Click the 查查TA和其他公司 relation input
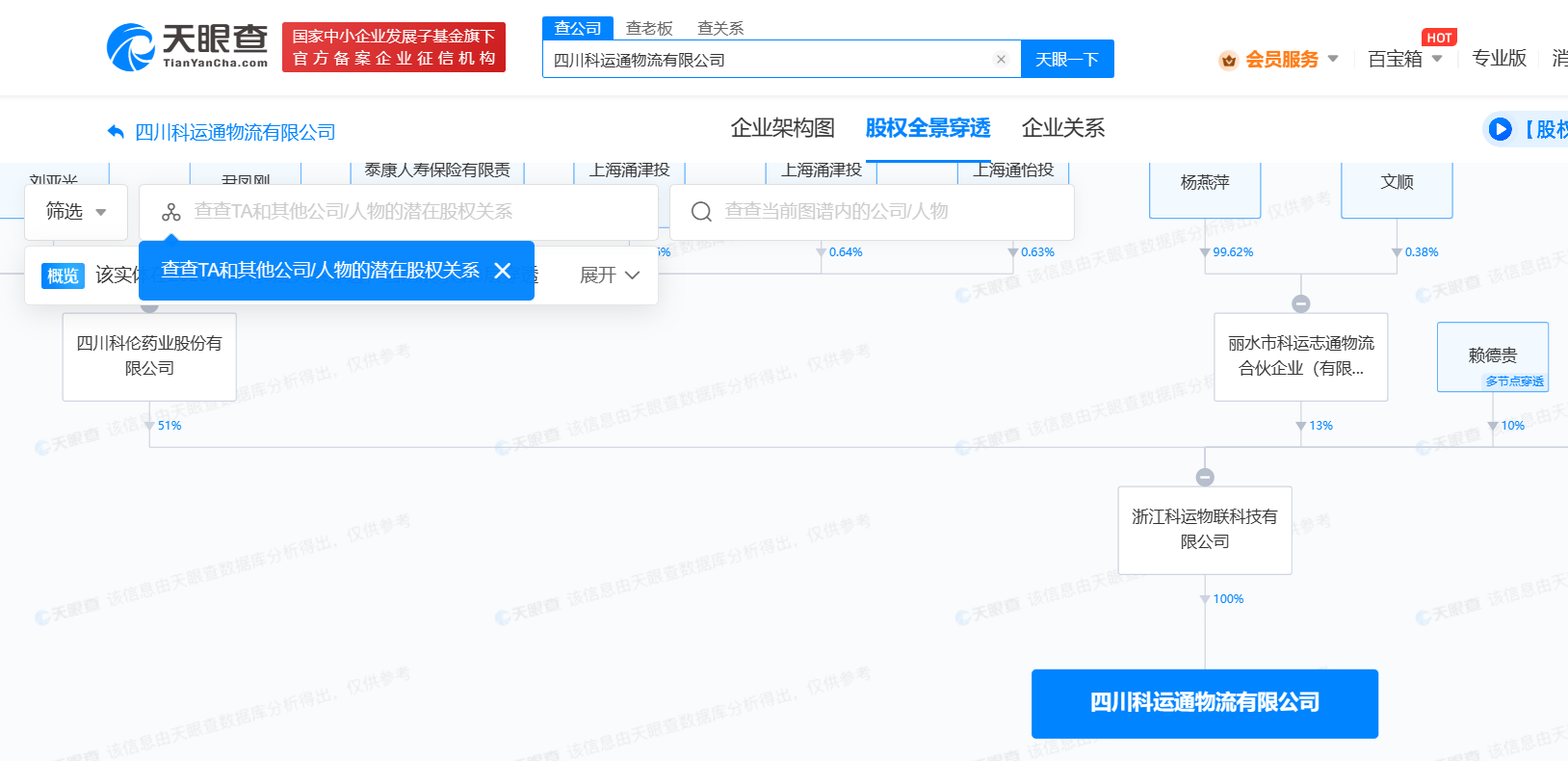The width and height of the screenshot is (1568, 761). click(399, 212)
